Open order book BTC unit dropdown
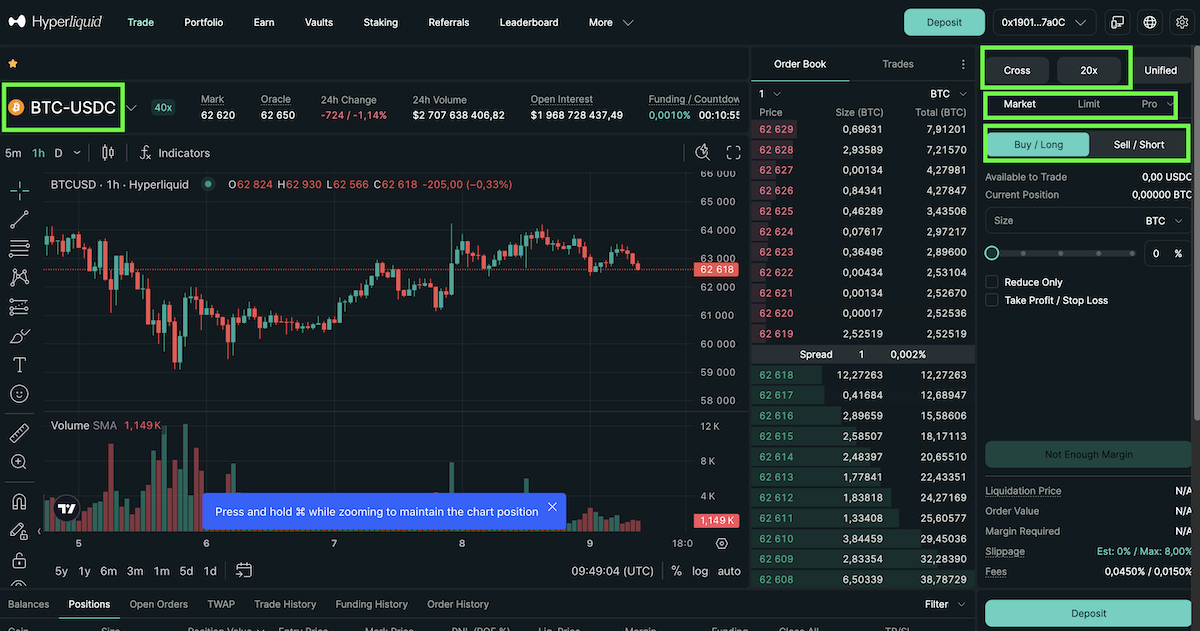 948,93
